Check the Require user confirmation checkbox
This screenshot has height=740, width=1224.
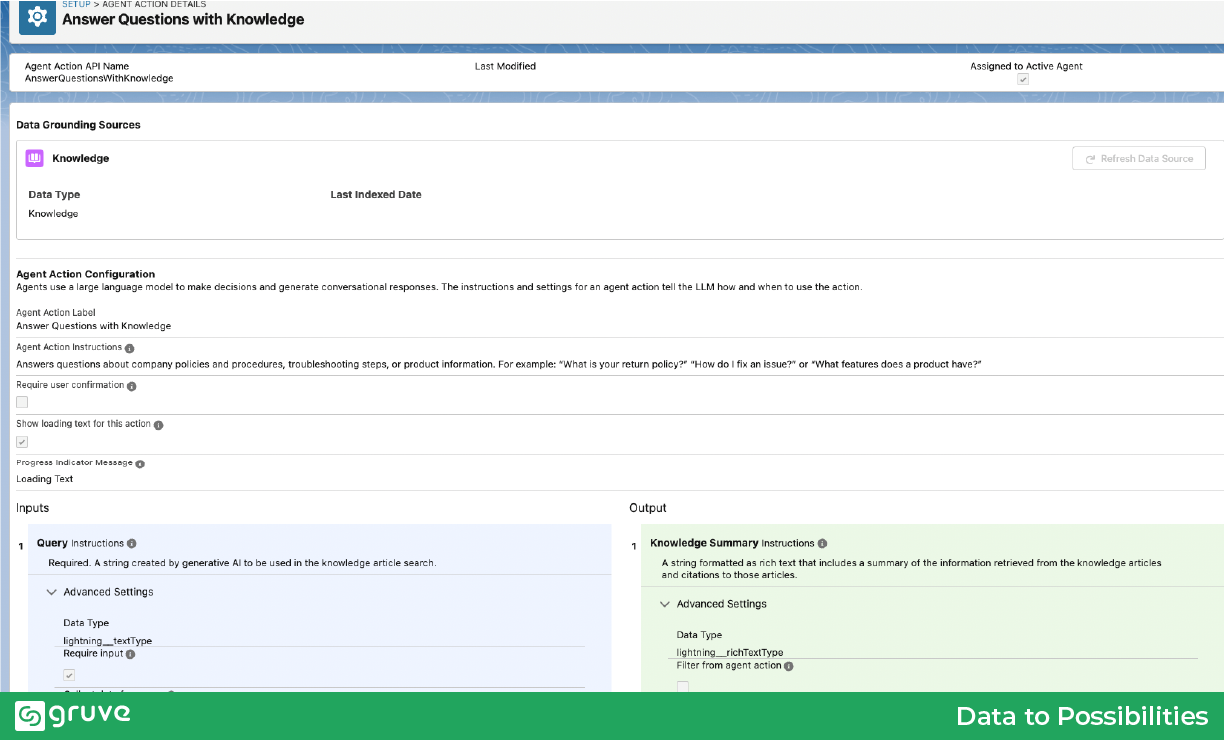click(22, 402)
